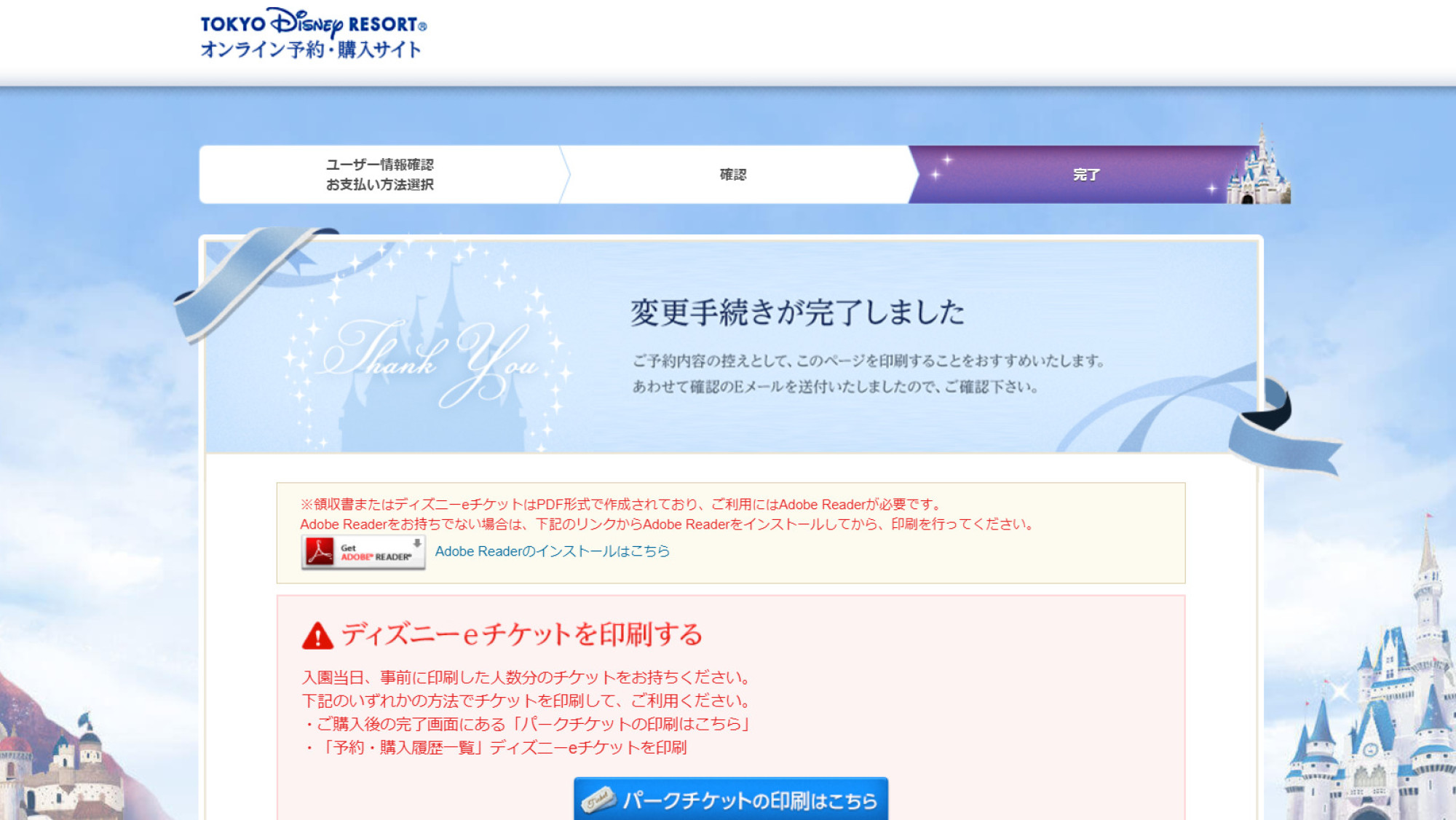Open the Adobe Readerのインストールはこちら link
Screen dimensions: 1456x820
click(x=552, y=551)
